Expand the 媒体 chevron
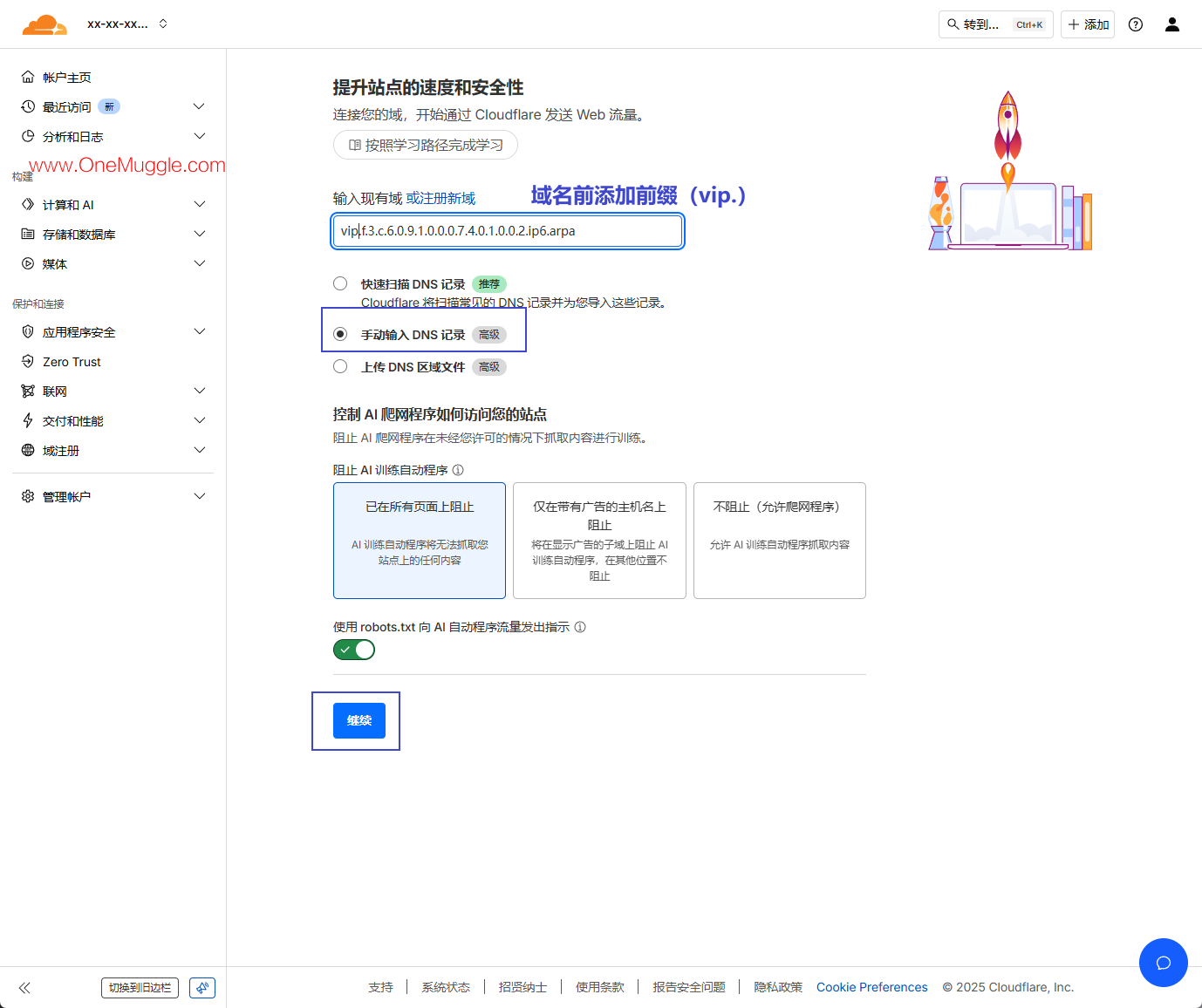Viewport: 1202px width, 1008px height. [199, 263]
